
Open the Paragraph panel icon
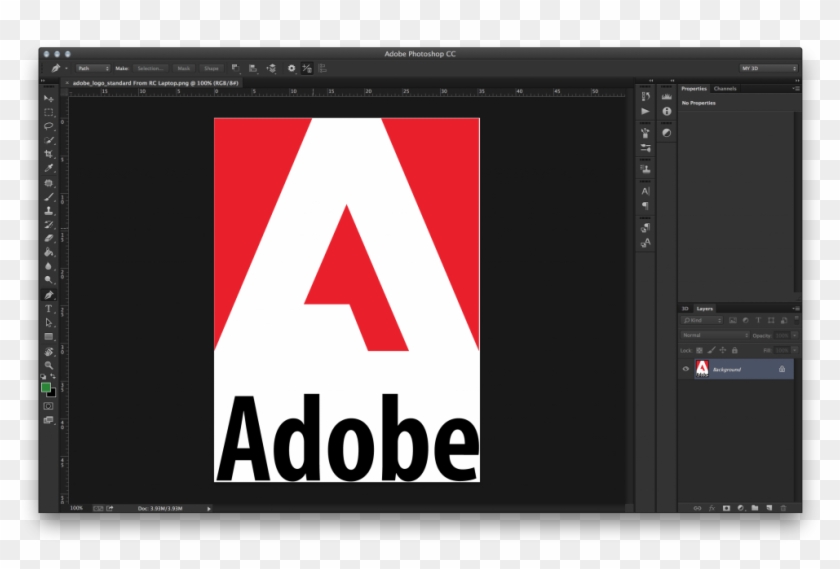pos(646,206)
